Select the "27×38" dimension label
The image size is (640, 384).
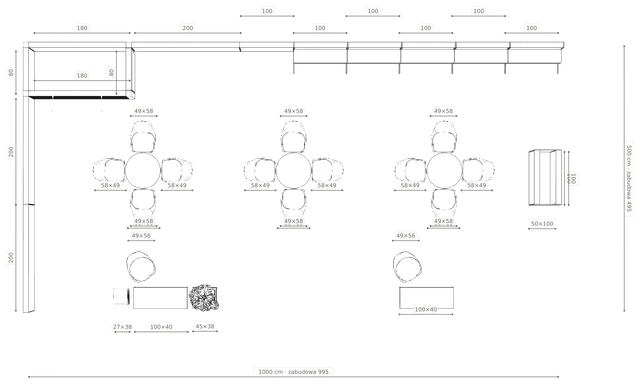click(x=122, y=327)
